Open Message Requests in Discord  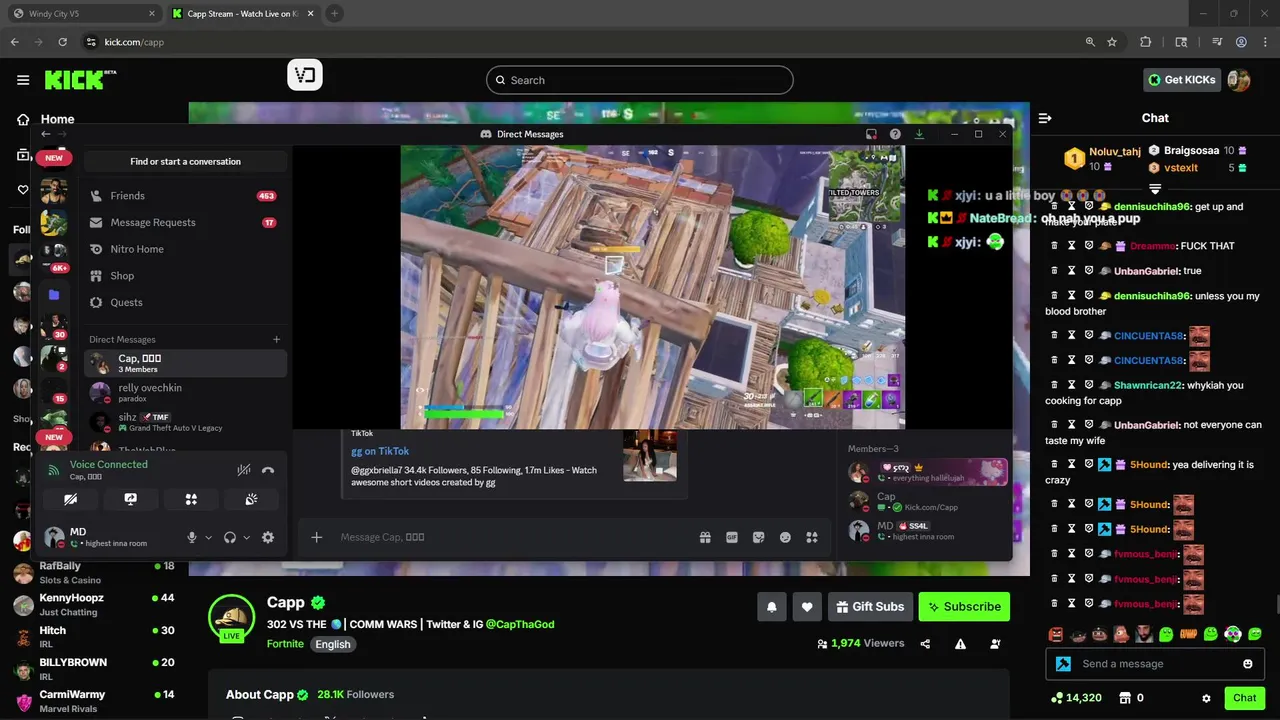185,222
